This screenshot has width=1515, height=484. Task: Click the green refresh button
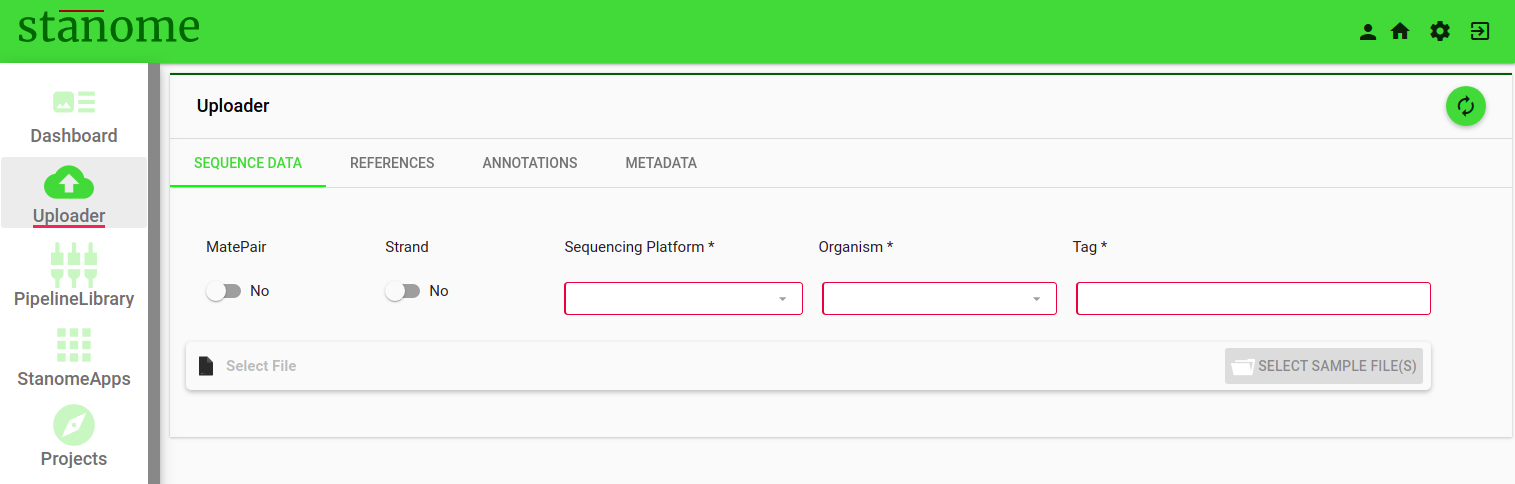coord(1466,106)
